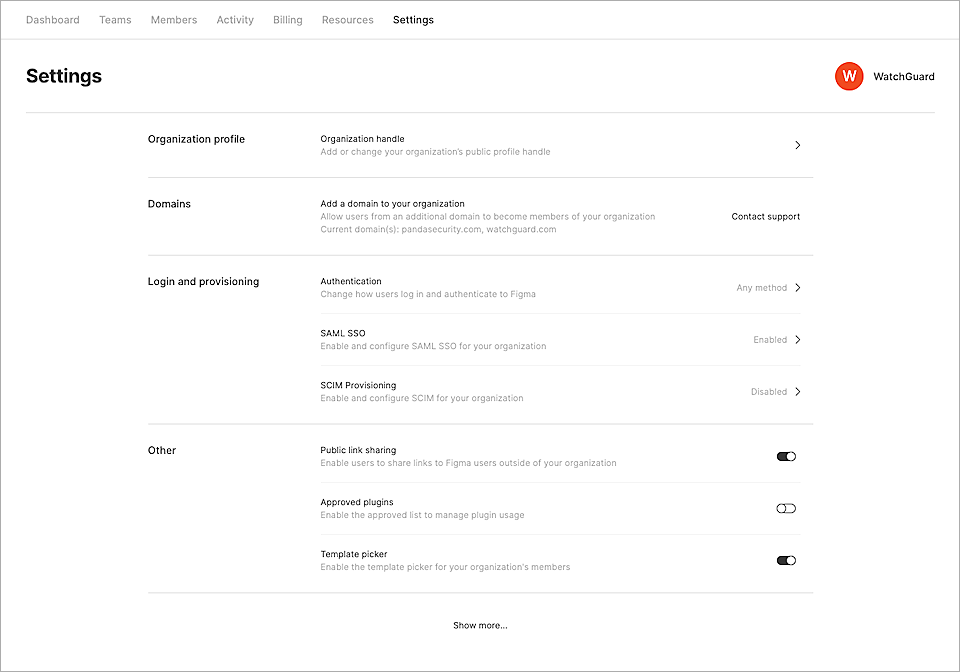Expand the Authentication settings row
960x672 pixels.
797,287
